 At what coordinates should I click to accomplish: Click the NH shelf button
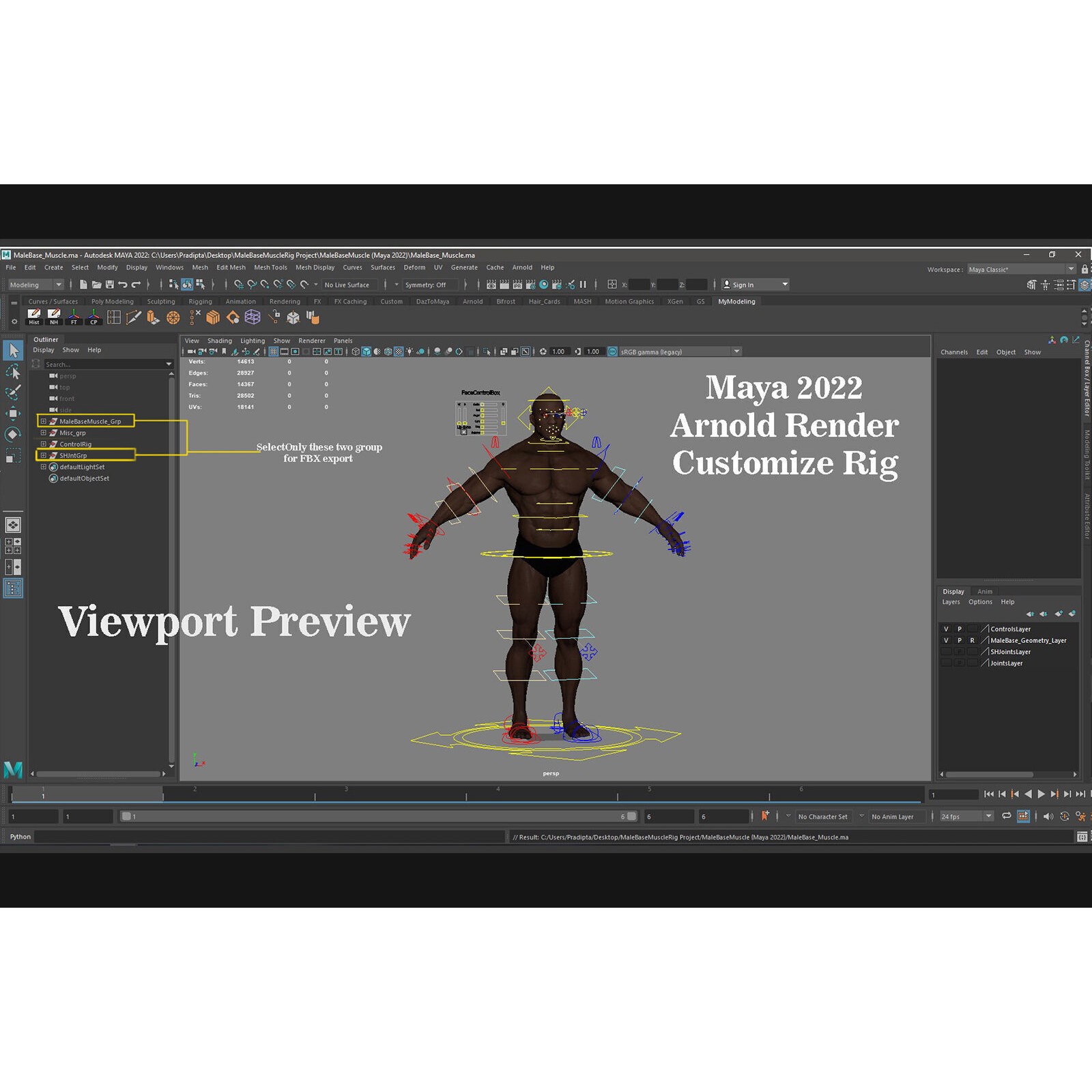coord(54,317)
